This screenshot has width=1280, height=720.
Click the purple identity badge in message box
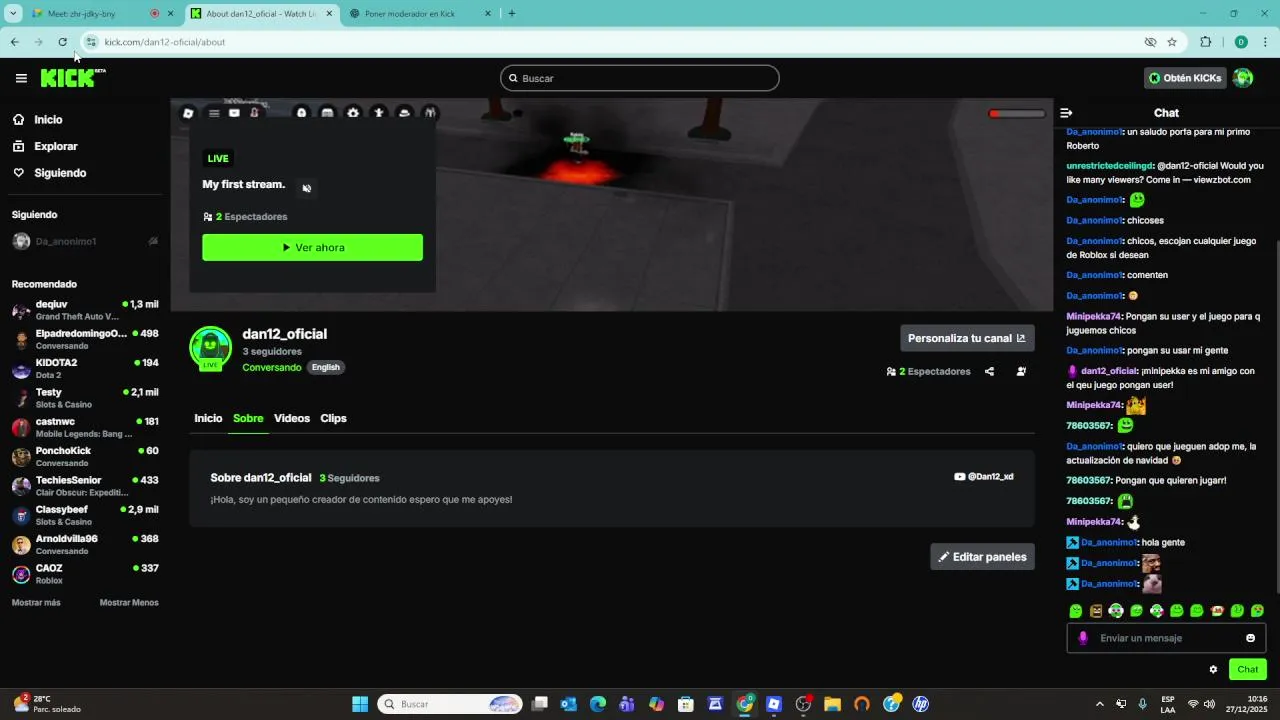tap(1082, 638)
